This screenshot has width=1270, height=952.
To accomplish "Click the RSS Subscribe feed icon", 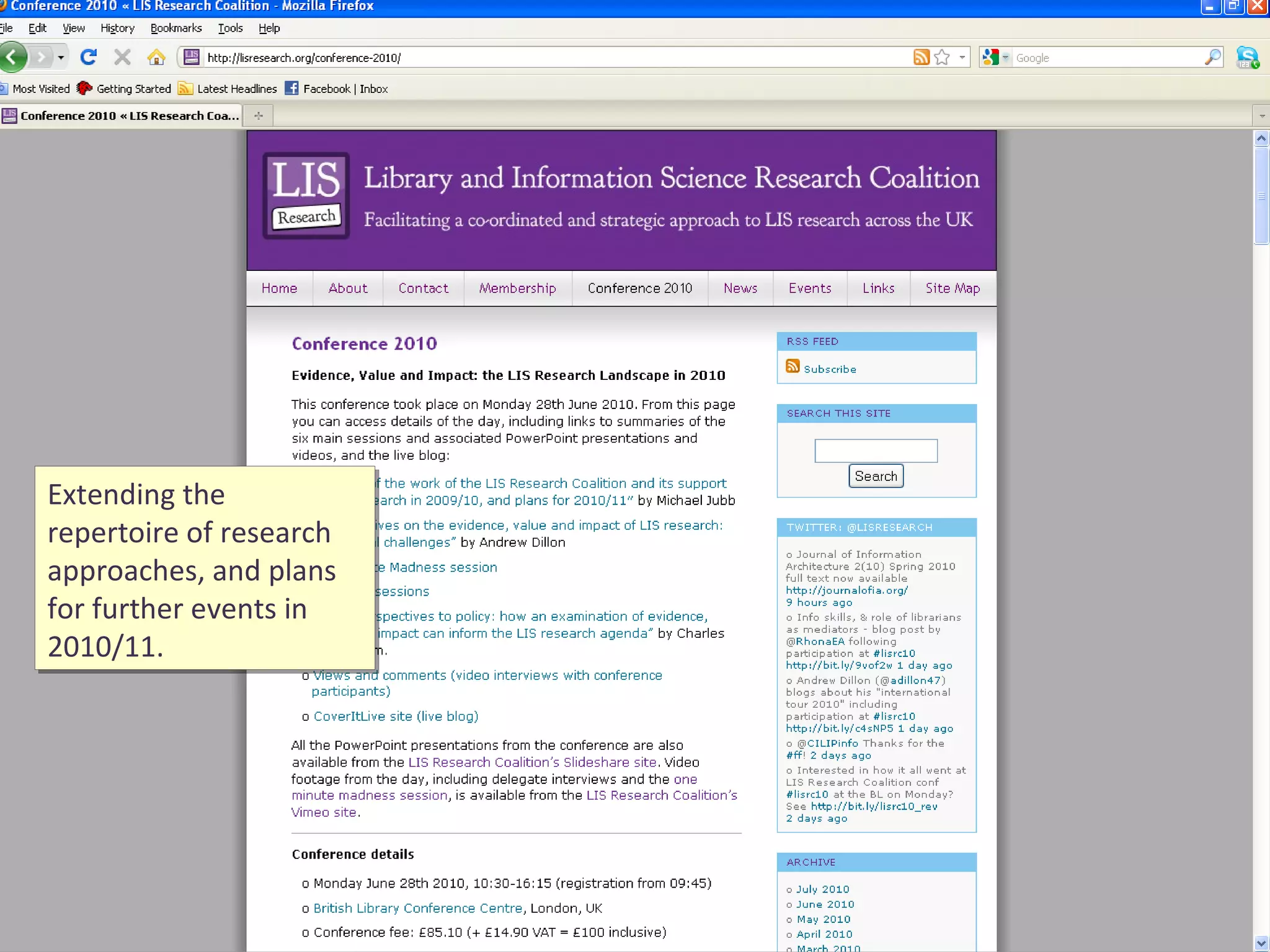I will pos(793,366).
